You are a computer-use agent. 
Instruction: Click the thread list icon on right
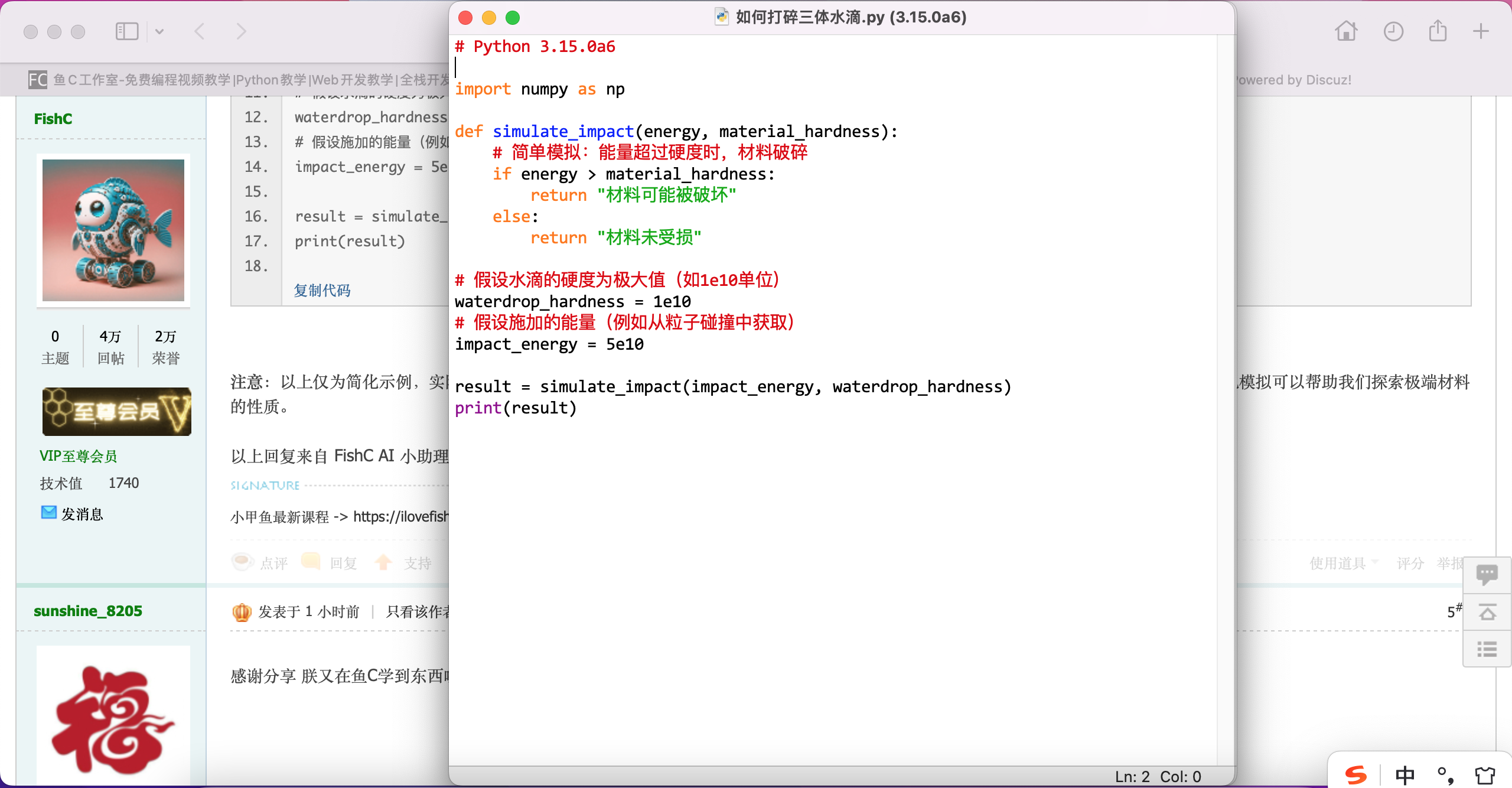[x=1487, y=649]
